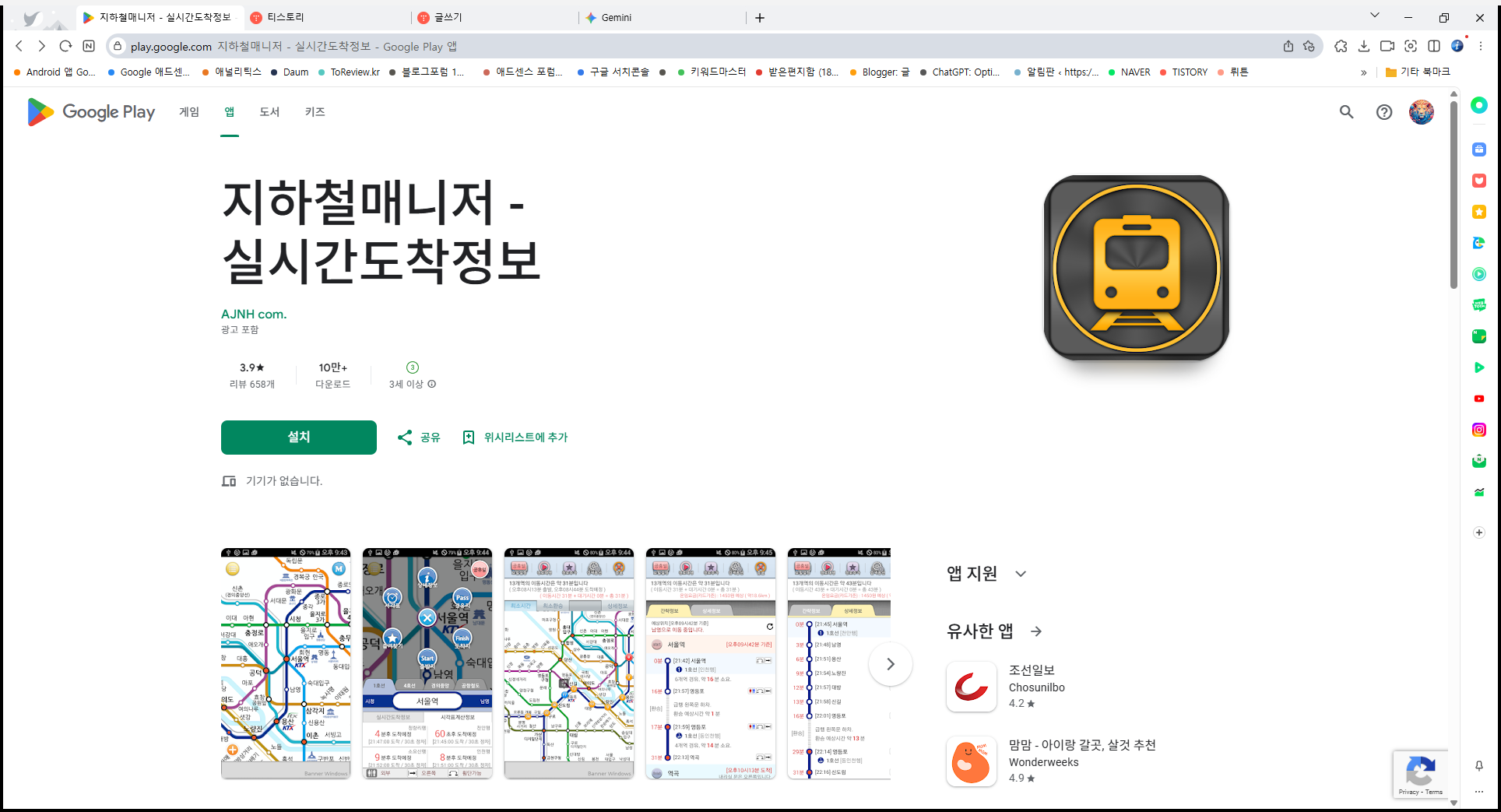Click the Google Play logo
The image size is (1501, 812).
[90, 111]
